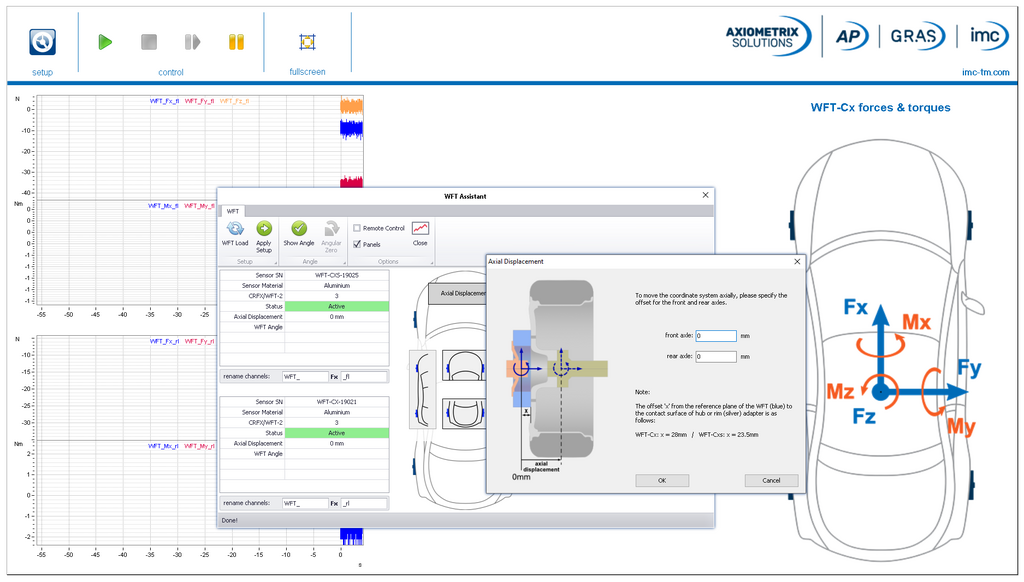Toggle fullscreen mode icon

307,42
